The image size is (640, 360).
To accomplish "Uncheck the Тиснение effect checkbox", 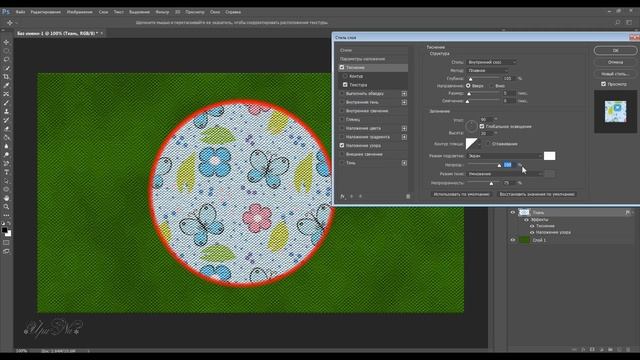I will [342, 67].
